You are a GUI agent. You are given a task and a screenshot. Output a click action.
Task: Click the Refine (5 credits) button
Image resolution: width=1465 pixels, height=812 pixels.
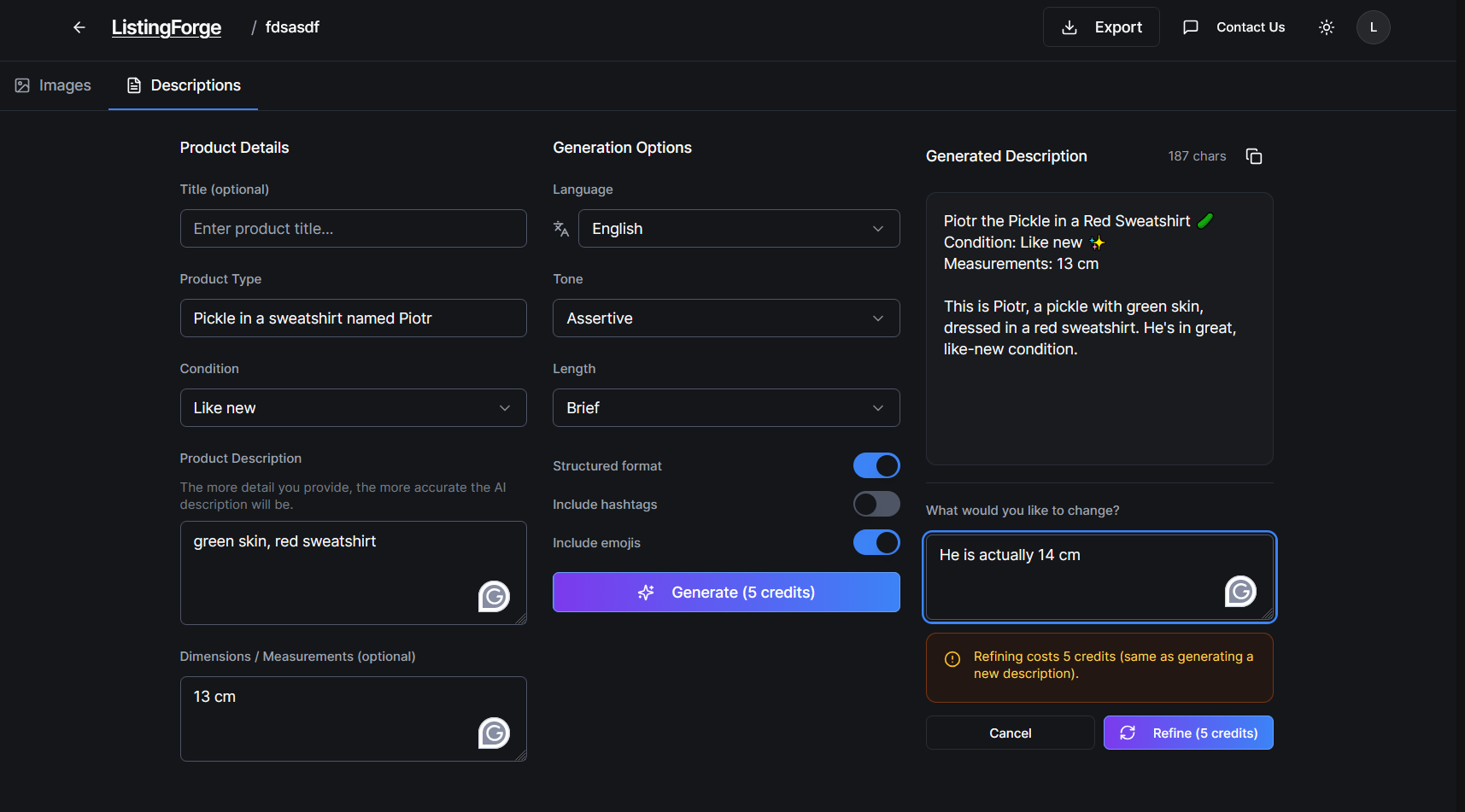tap(1187, 733)
